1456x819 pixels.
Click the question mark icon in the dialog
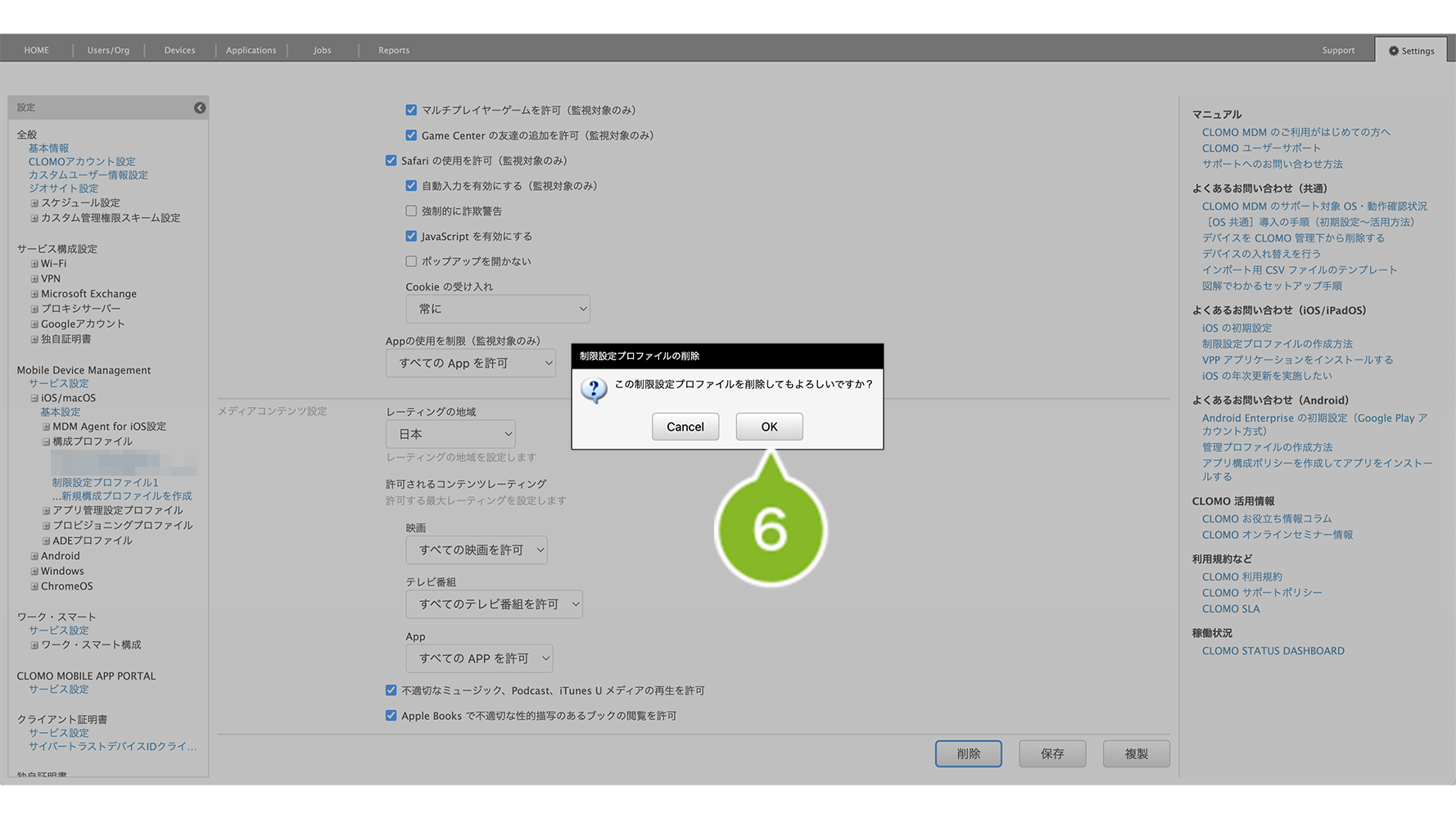pos(594,390)
